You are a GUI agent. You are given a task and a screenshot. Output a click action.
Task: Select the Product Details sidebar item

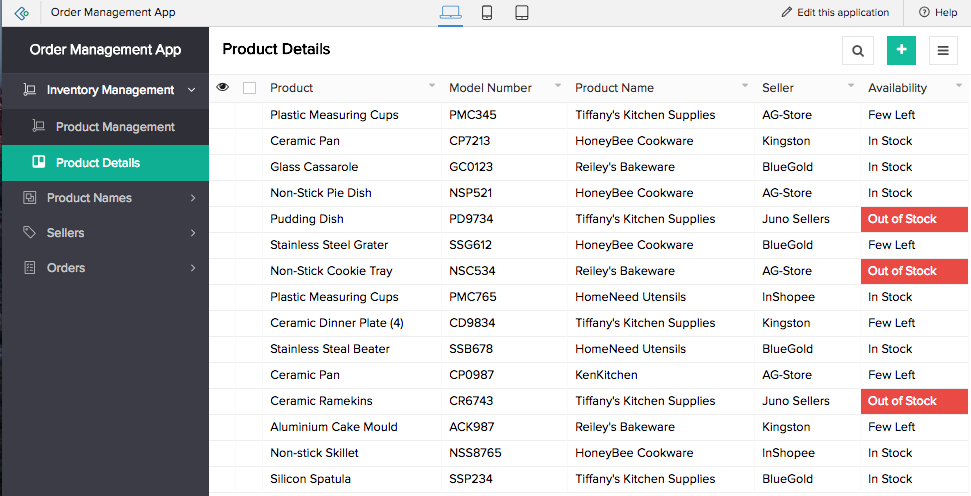tap(98, 162)
